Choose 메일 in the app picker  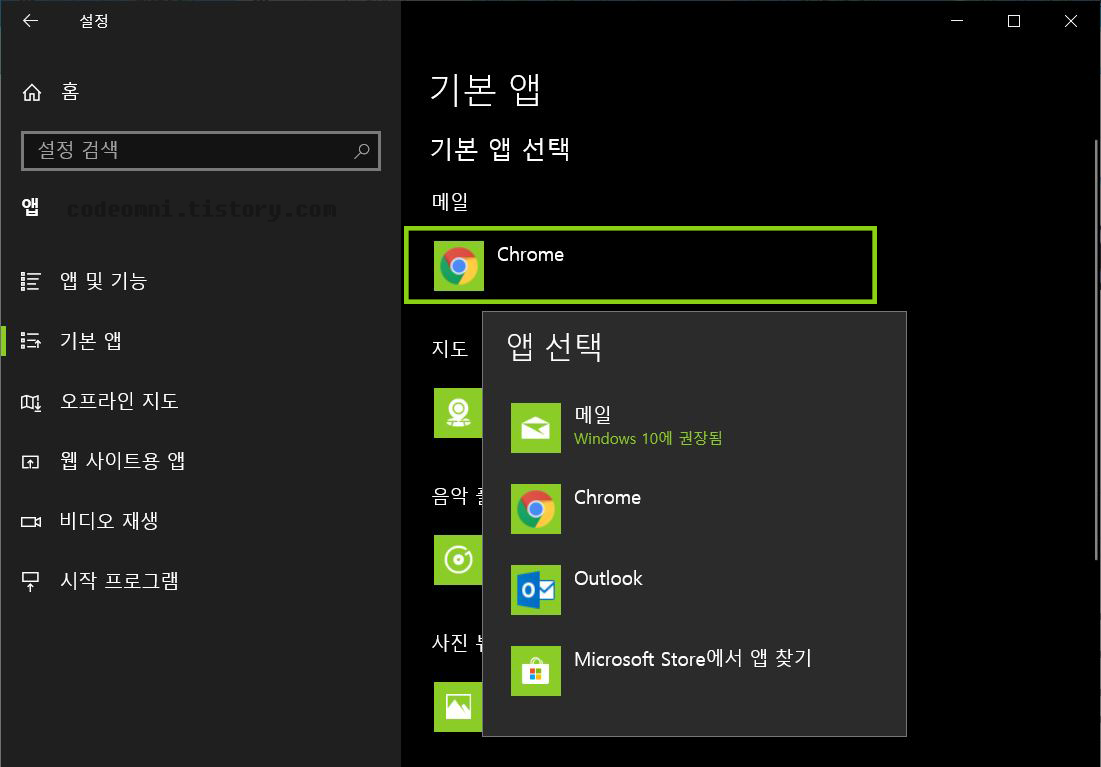point(694,427)
